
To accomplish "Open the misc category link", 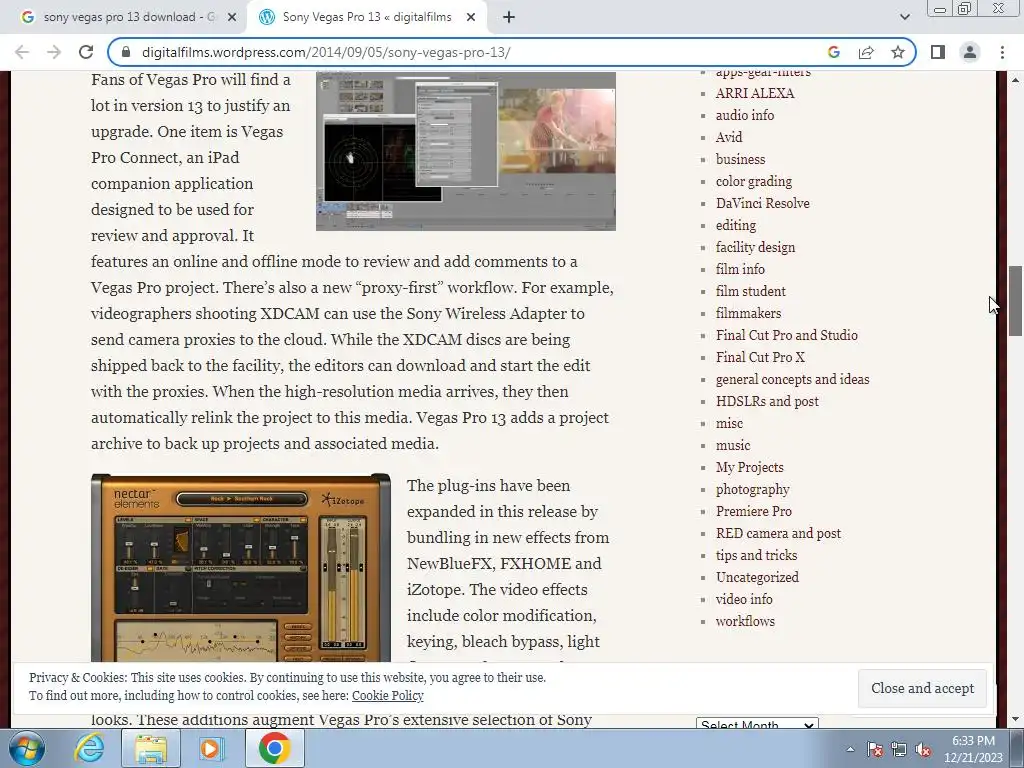I will pyautogui.click(x=729, y=423).
